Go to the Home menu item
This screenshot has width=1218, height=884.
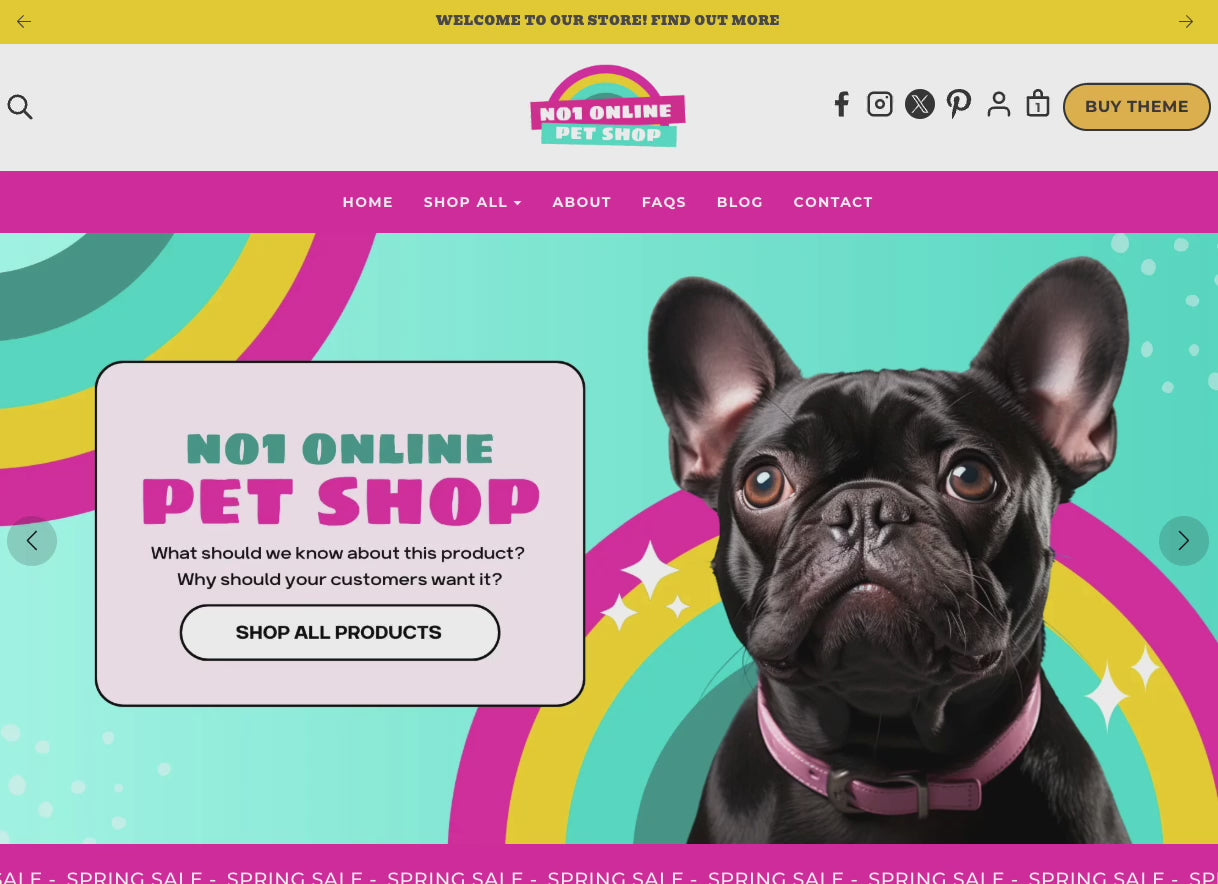click(x=368, y=202)
